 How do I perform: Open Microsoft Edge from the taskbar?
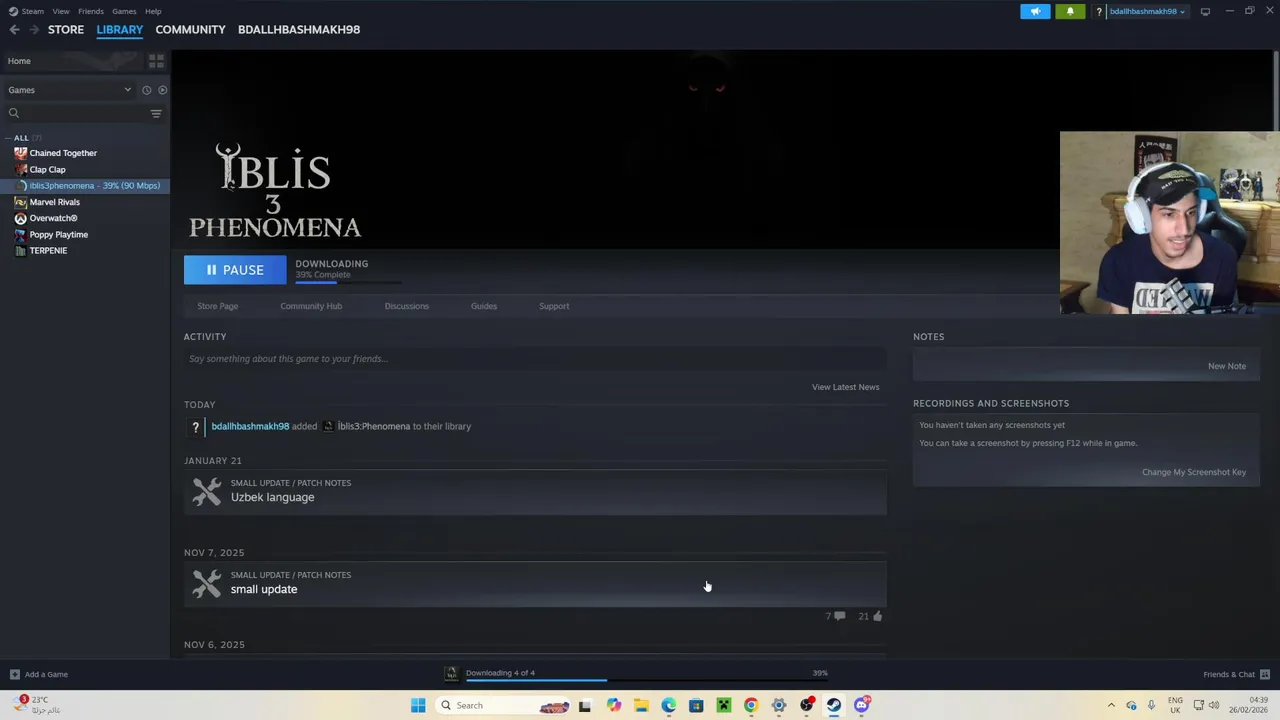(669, 706)
